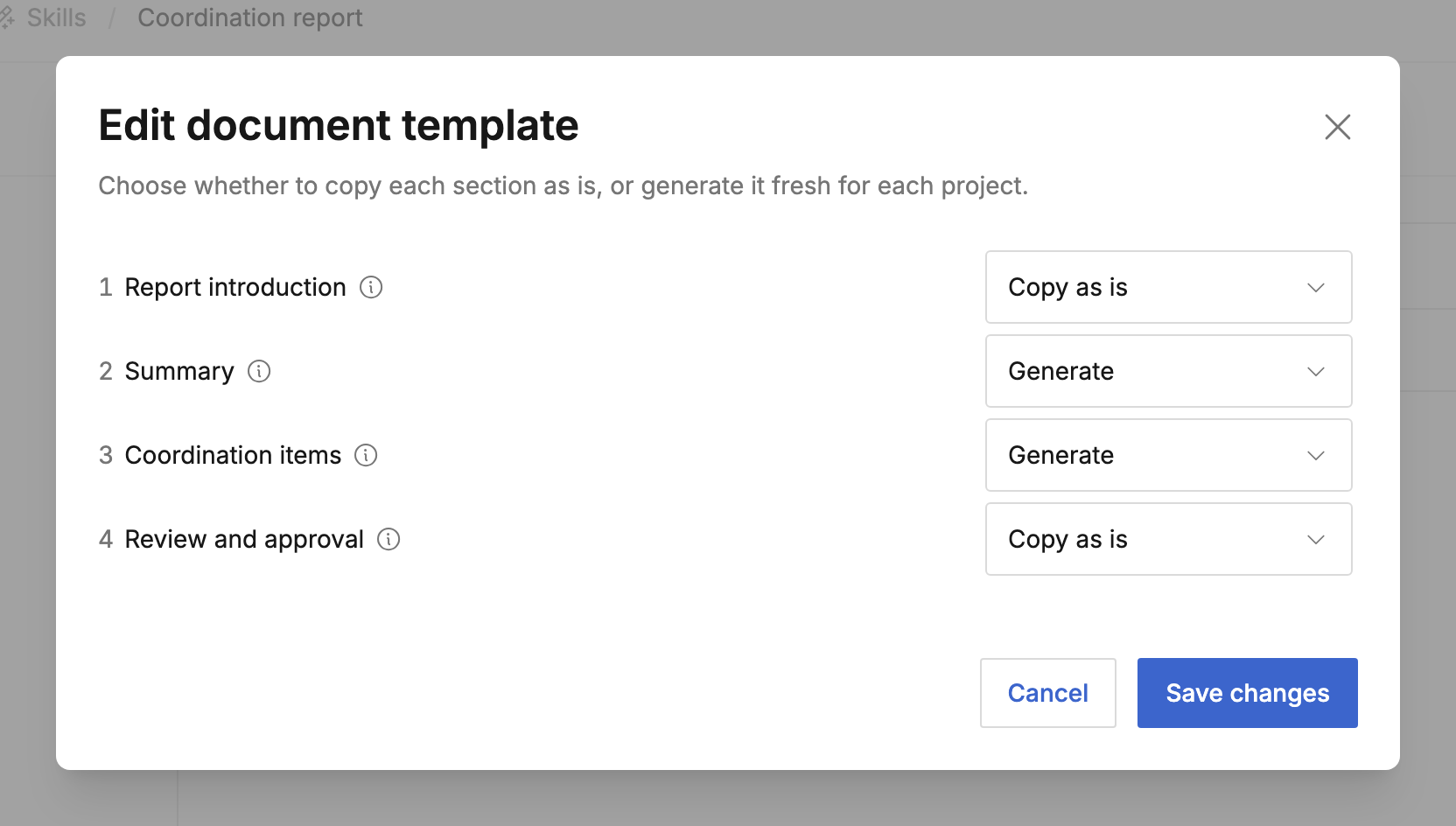Go to Skills in the breadcrumb
This screenshot has width=1456, height=826.
tap(56, 17)
